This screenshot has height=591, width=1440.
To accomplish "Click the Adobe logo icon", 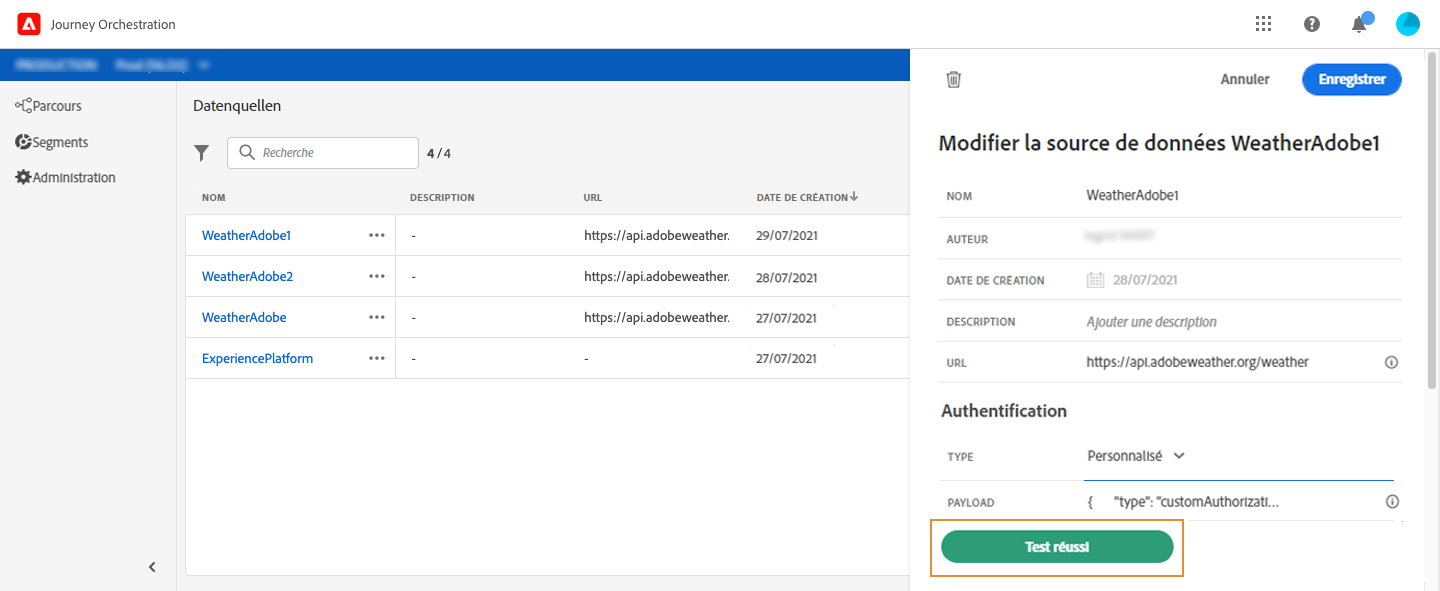I will click(29, 24).
